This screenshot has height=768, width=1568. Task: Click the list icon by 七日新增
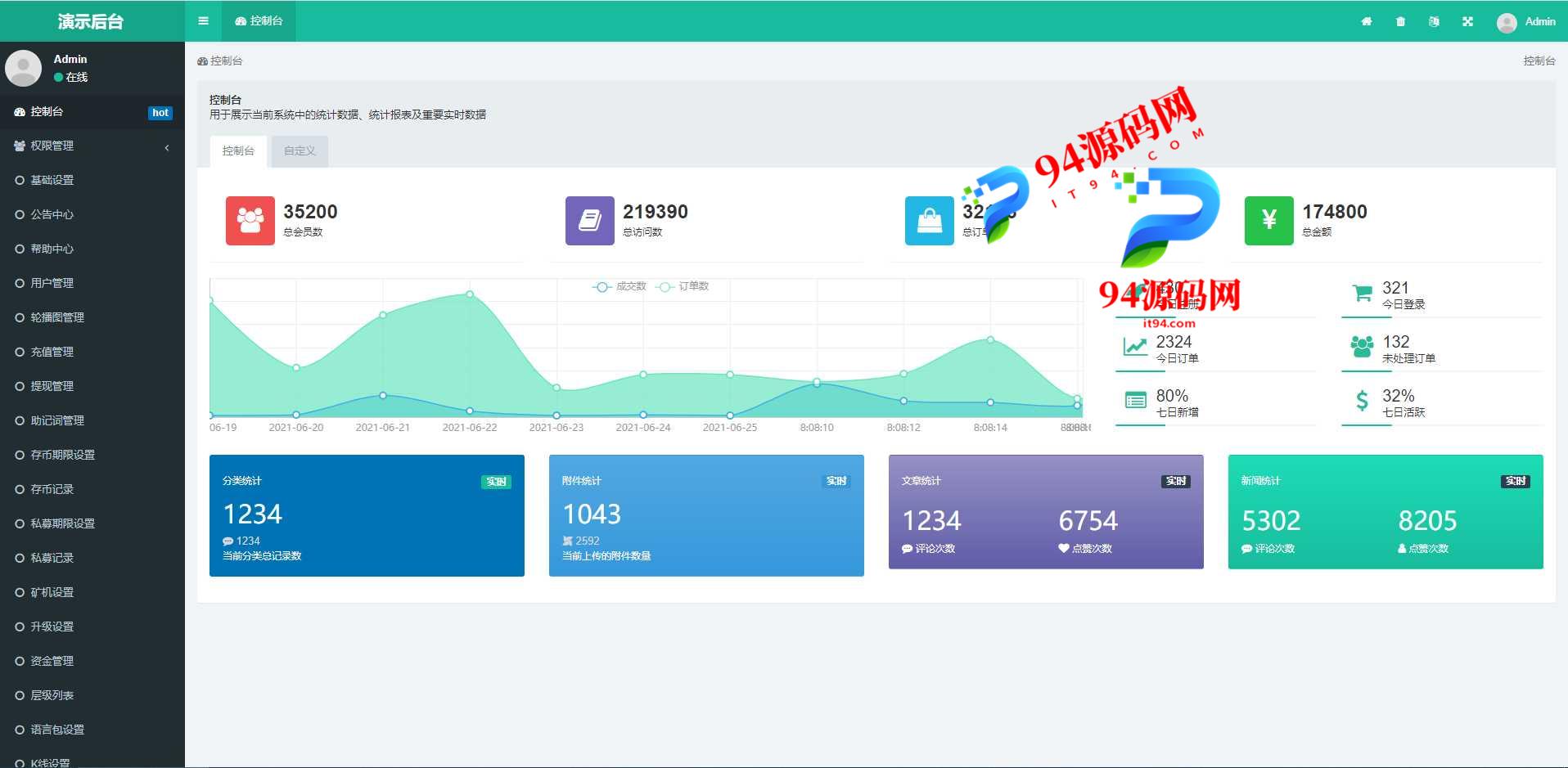pos(1136,401)
